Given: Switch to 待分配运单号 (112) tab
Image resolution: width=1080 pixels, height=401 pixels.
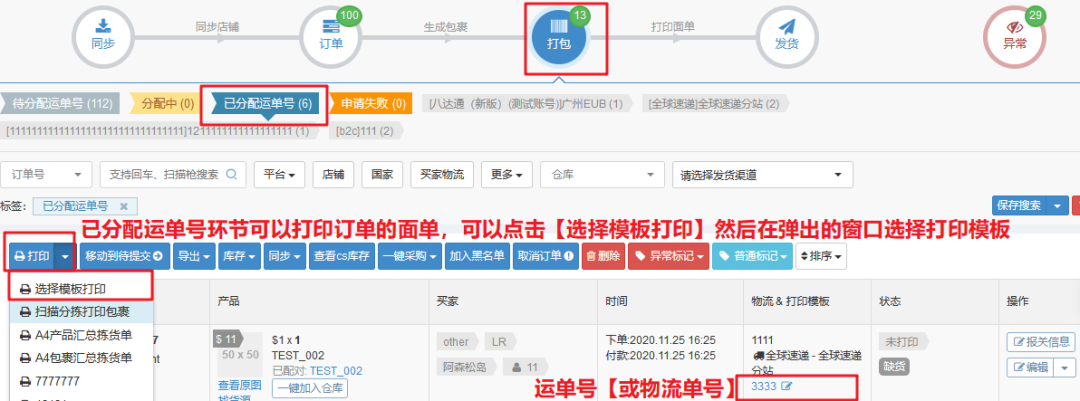Looking at the screenshot, I should (x=61, y=104).
